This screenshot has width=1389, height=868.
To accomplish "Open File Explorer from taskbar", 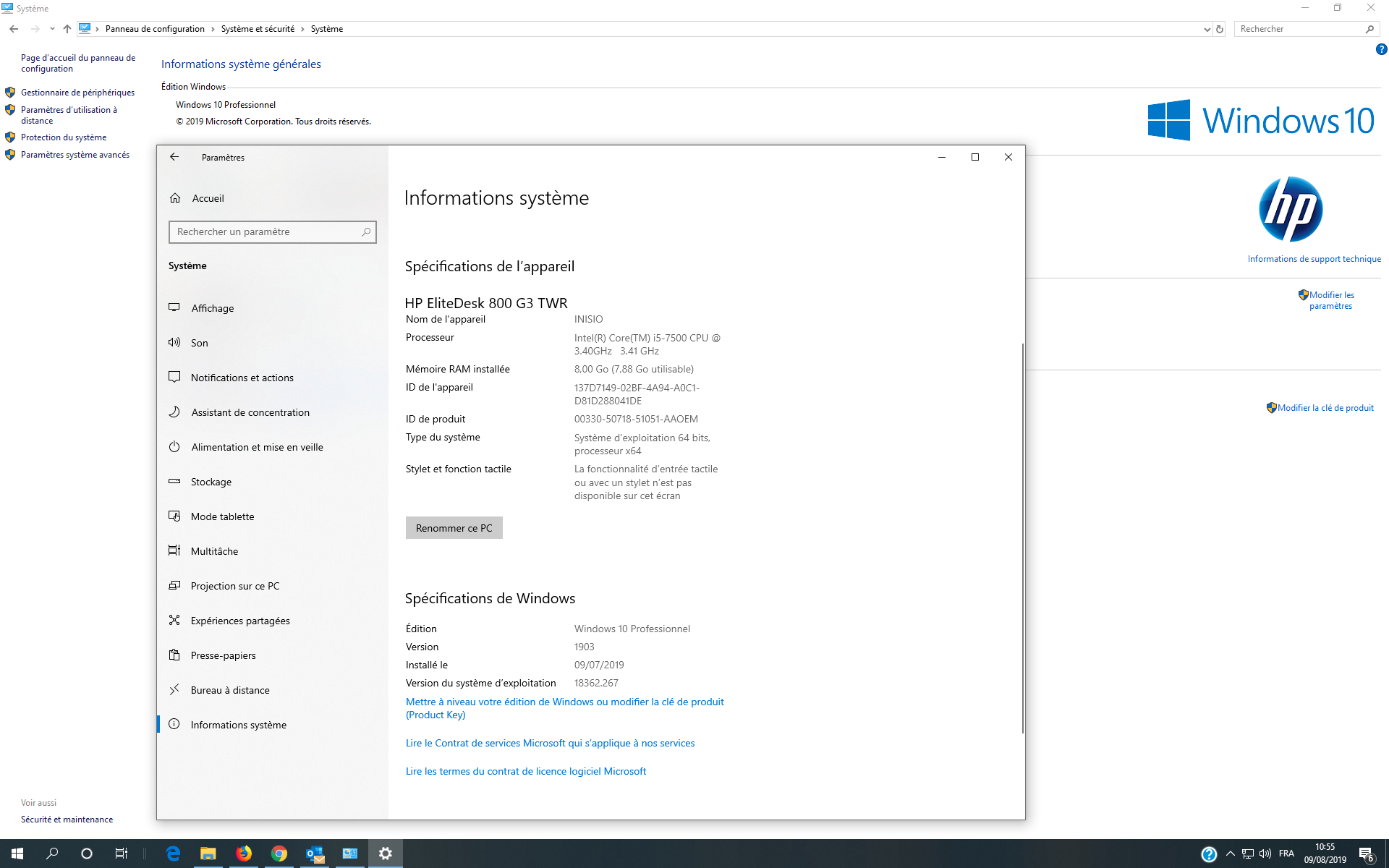I will coord(208,854).
